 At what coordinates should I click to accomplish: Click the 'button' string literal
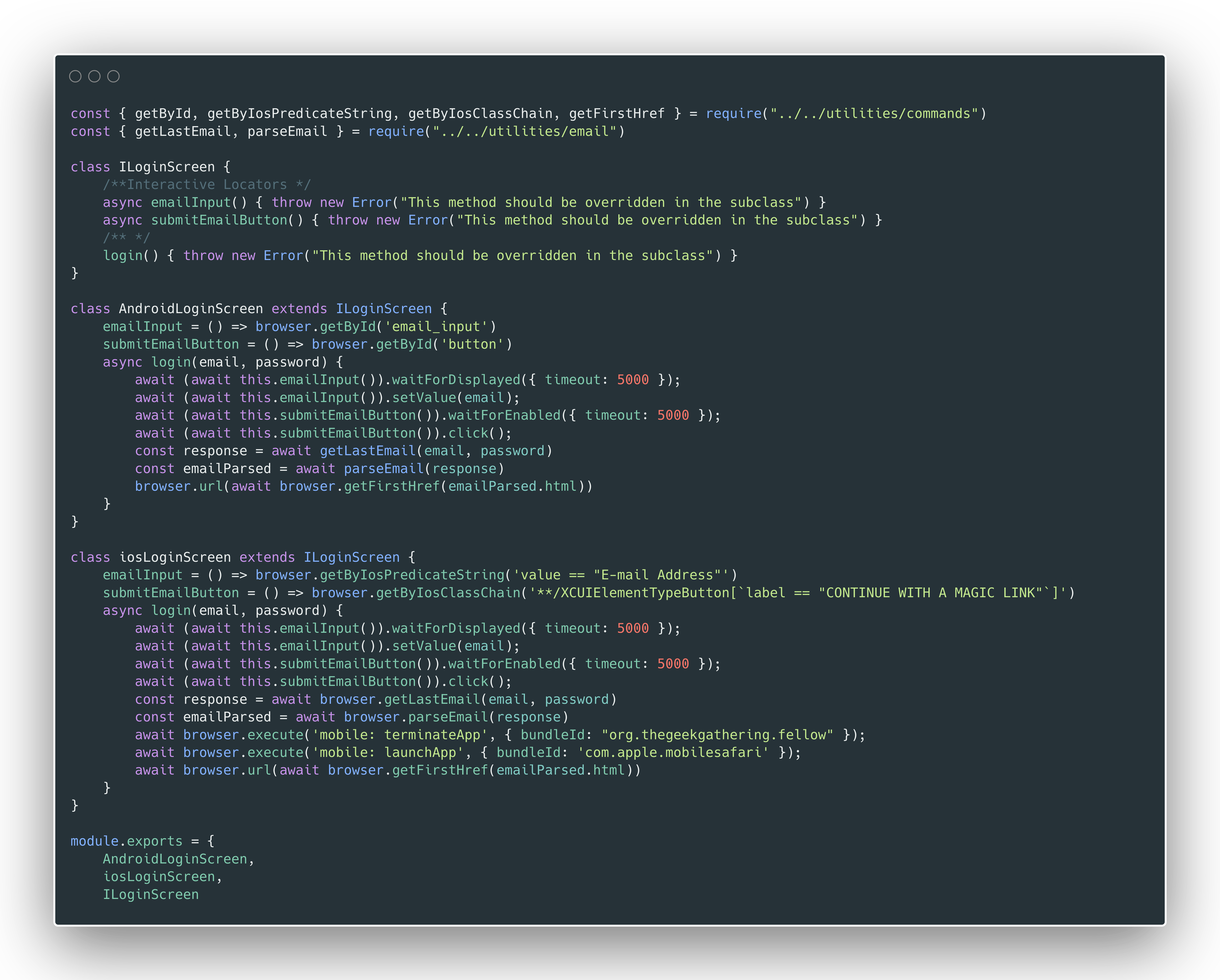473,344
